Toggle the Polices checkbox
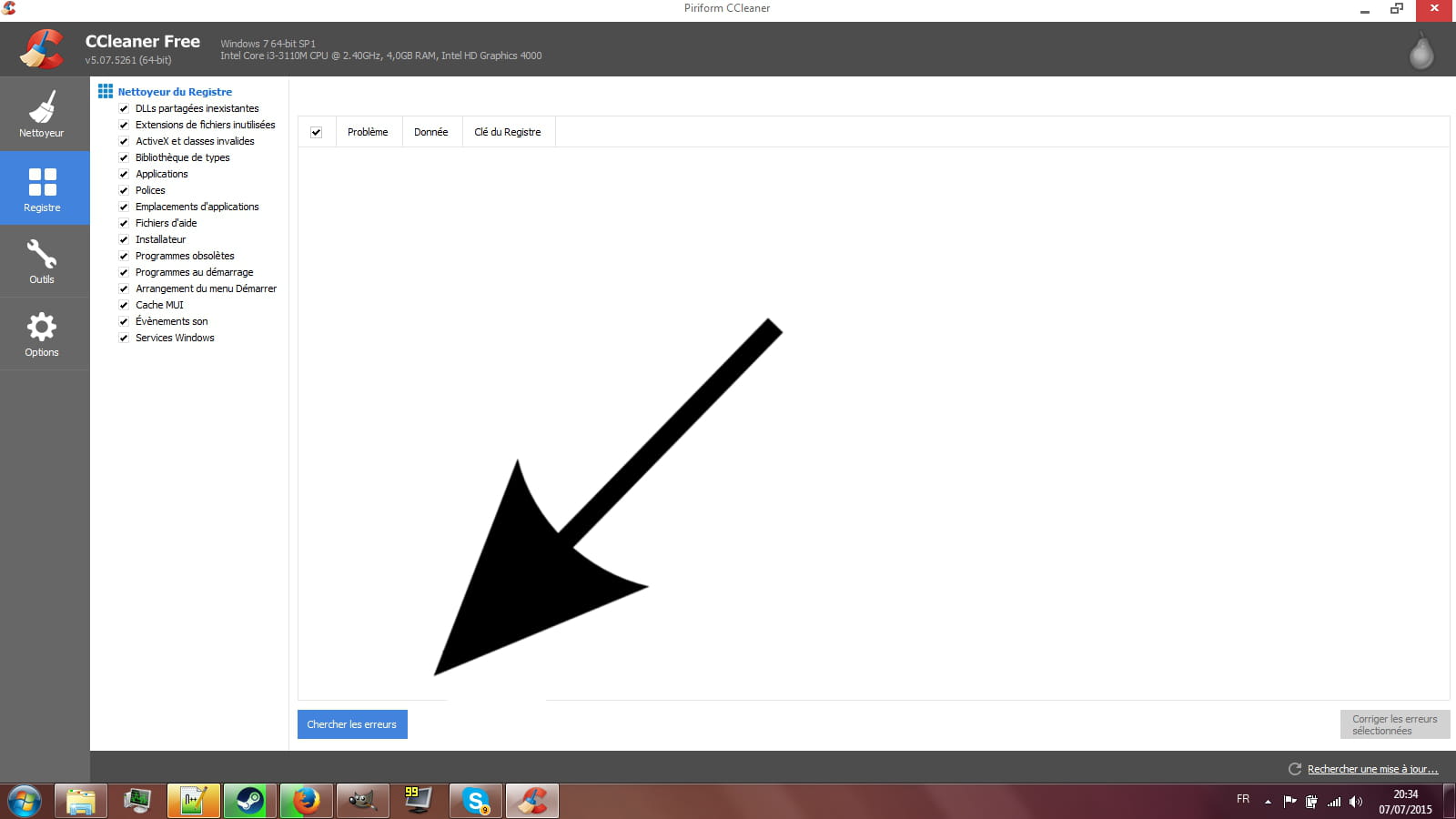 [x=124, y=191]
